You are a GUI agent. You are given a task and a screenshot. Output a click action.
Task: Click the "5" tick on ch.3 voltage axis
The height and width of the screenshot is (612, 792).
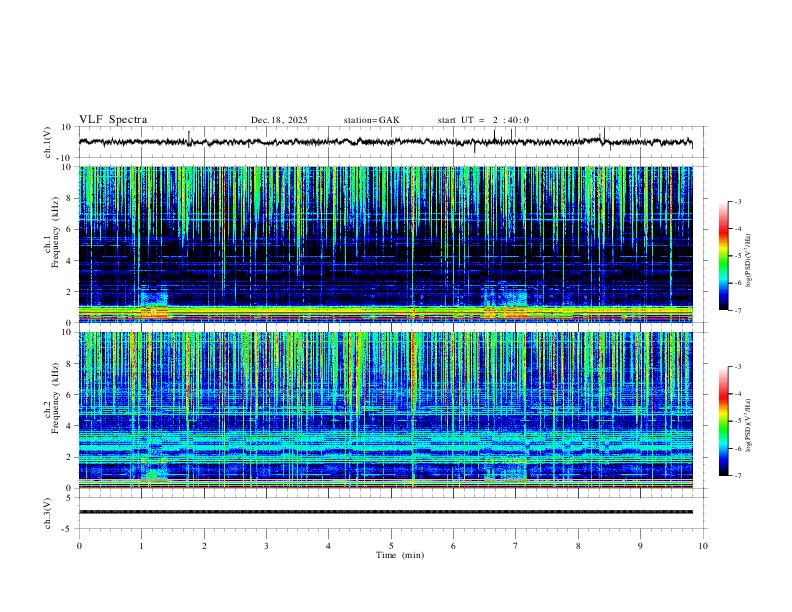pos(70,498)
